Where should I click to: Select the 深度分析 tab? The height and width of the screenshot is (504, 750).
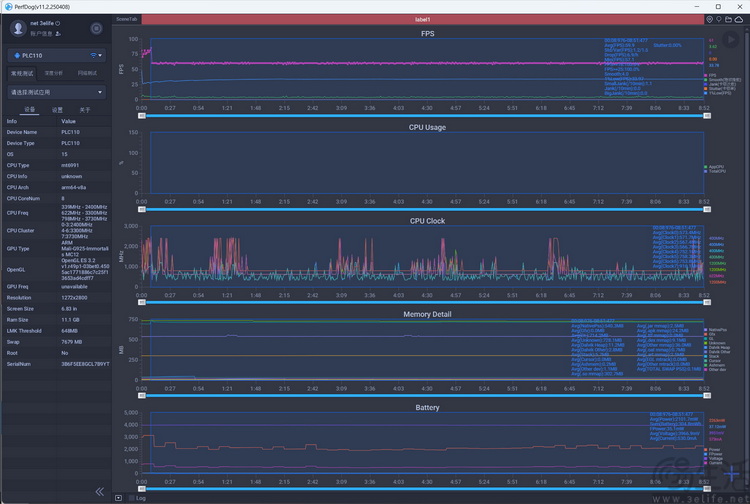(54, 73)
